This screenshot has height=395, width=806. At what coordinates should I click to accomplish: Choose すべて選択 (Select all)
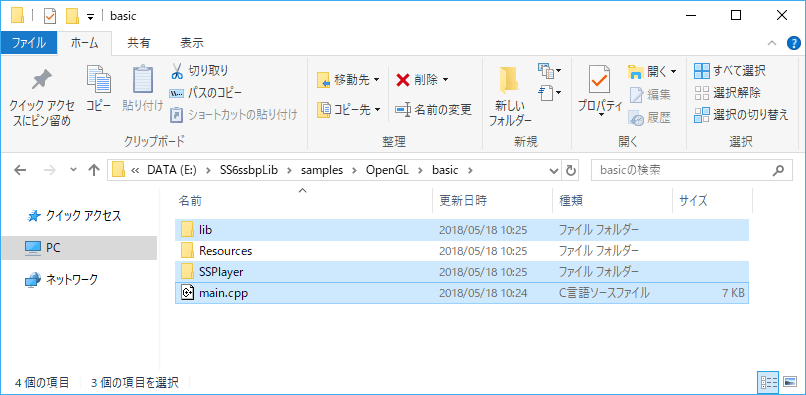click(x=729, y=70)
